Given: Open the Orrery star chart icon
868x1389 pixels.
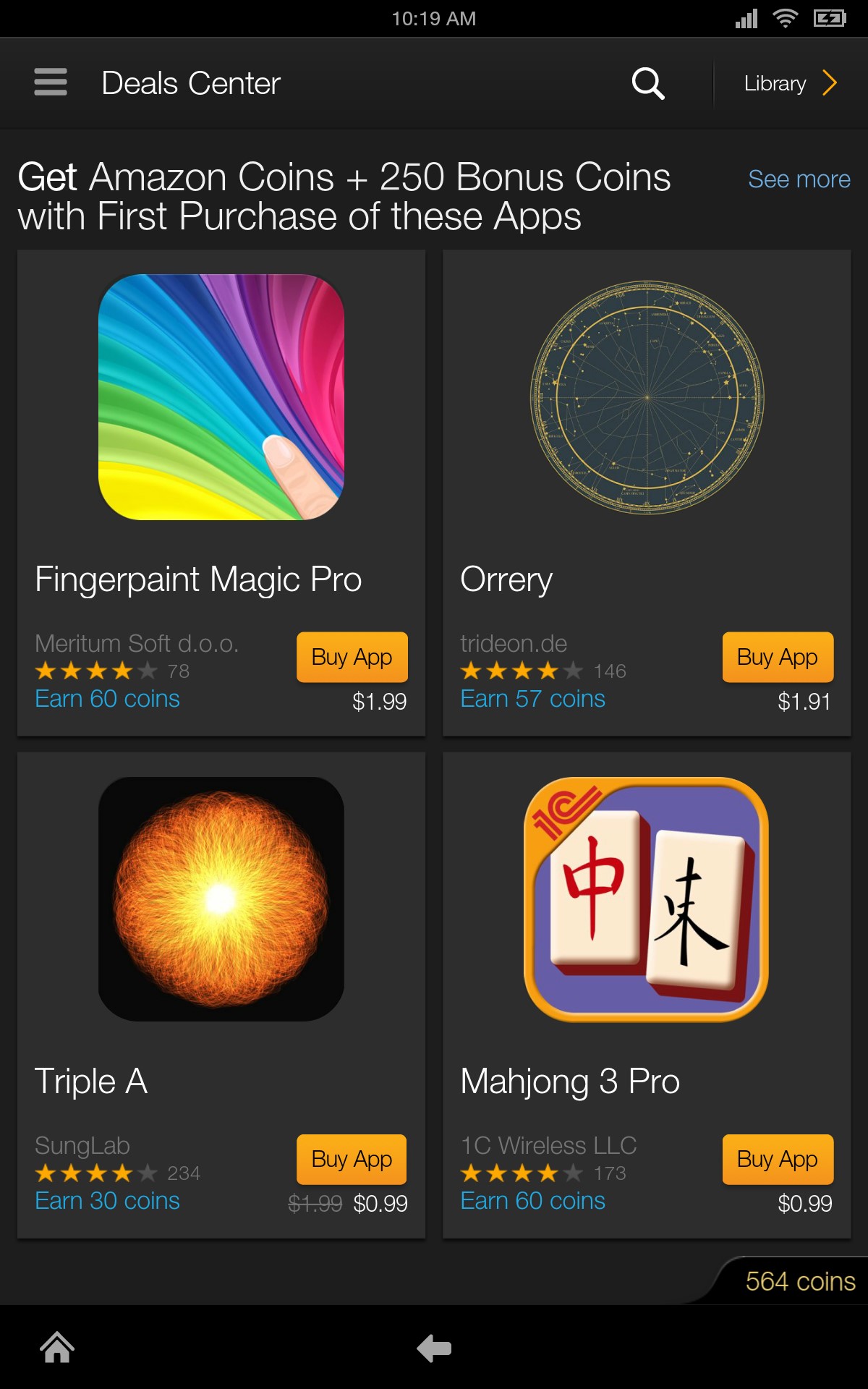Looking at the screenshot, I should tap(647, 396).
